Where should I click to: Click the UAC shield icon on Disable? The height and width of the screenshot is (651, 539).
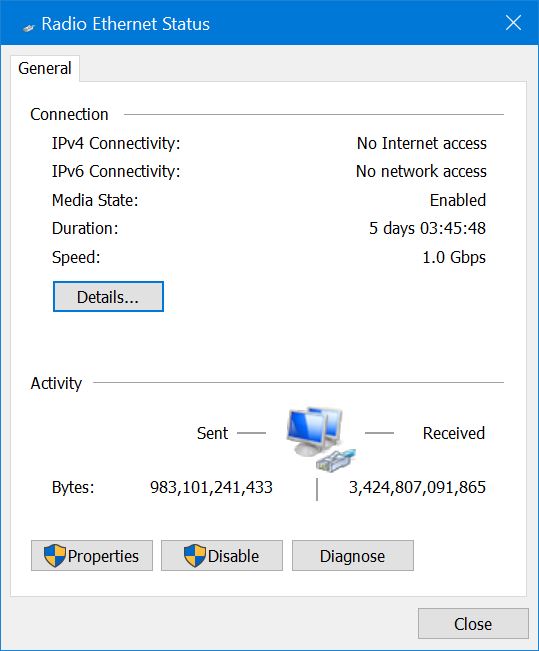(x=195, y=556)
